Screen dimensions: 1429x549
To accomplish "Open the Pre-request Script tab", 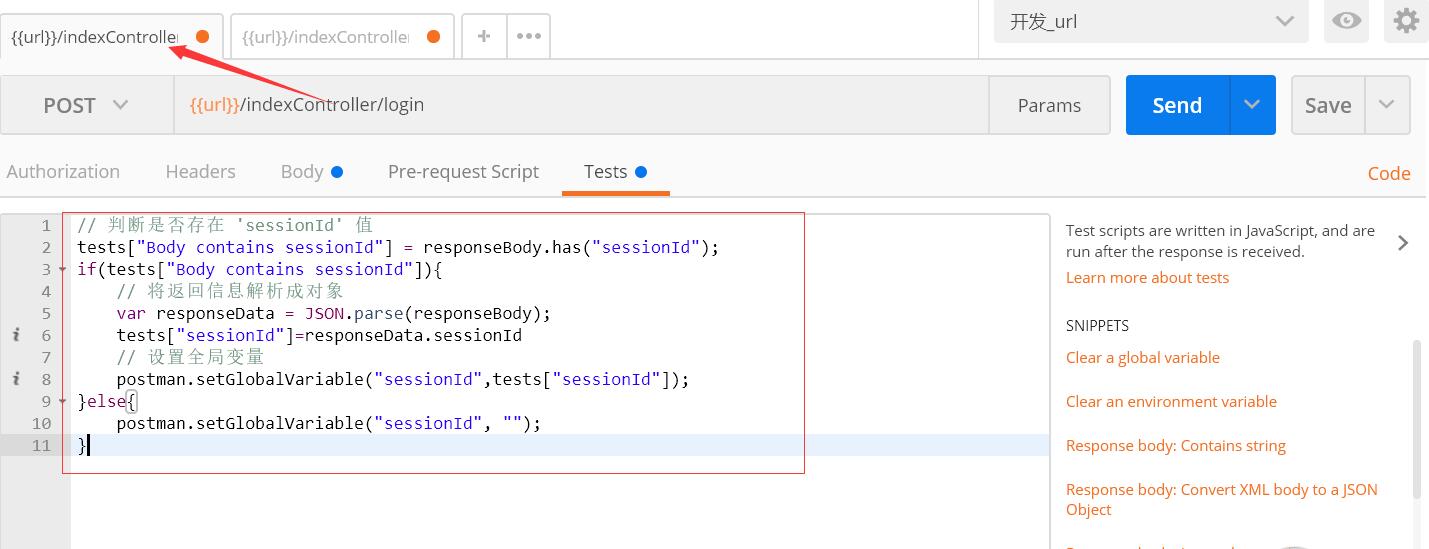I will (463, 172).
